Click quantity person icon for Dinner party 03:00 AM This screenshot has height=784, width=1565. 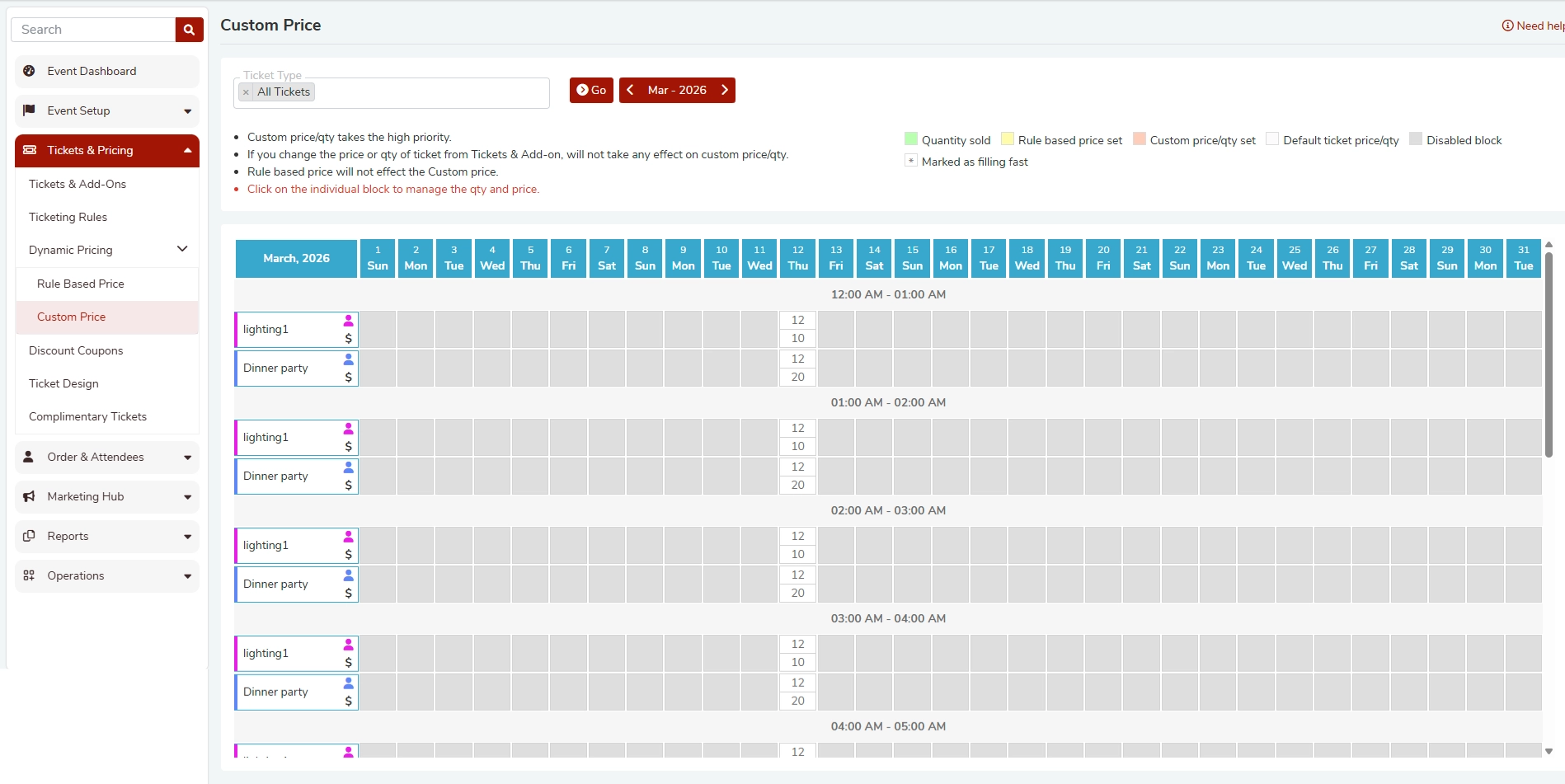pos(349,683)
